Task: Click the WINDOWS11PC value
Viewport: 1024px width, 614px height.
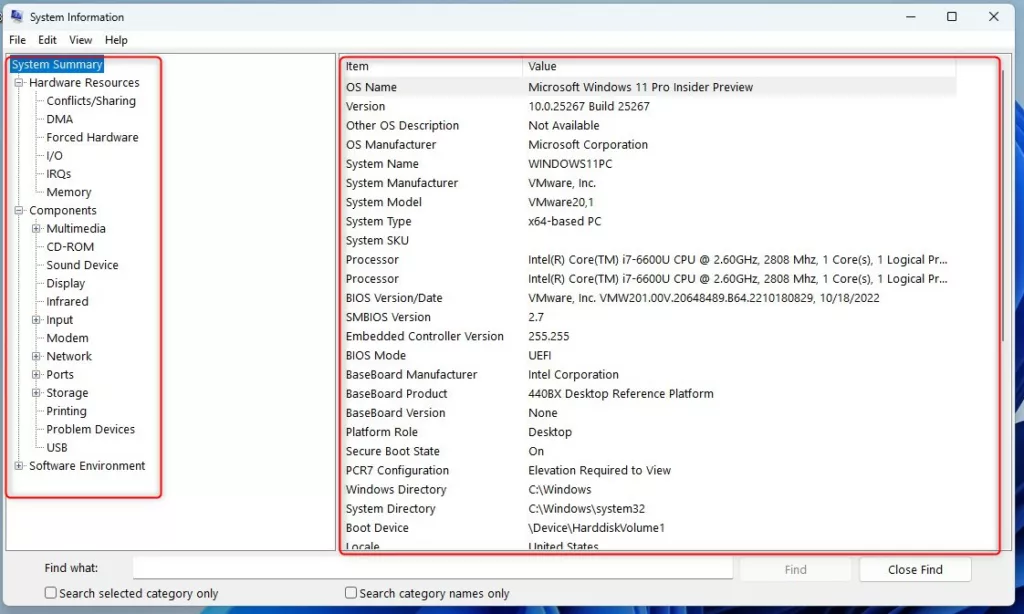Action: [x=570, y=164]
